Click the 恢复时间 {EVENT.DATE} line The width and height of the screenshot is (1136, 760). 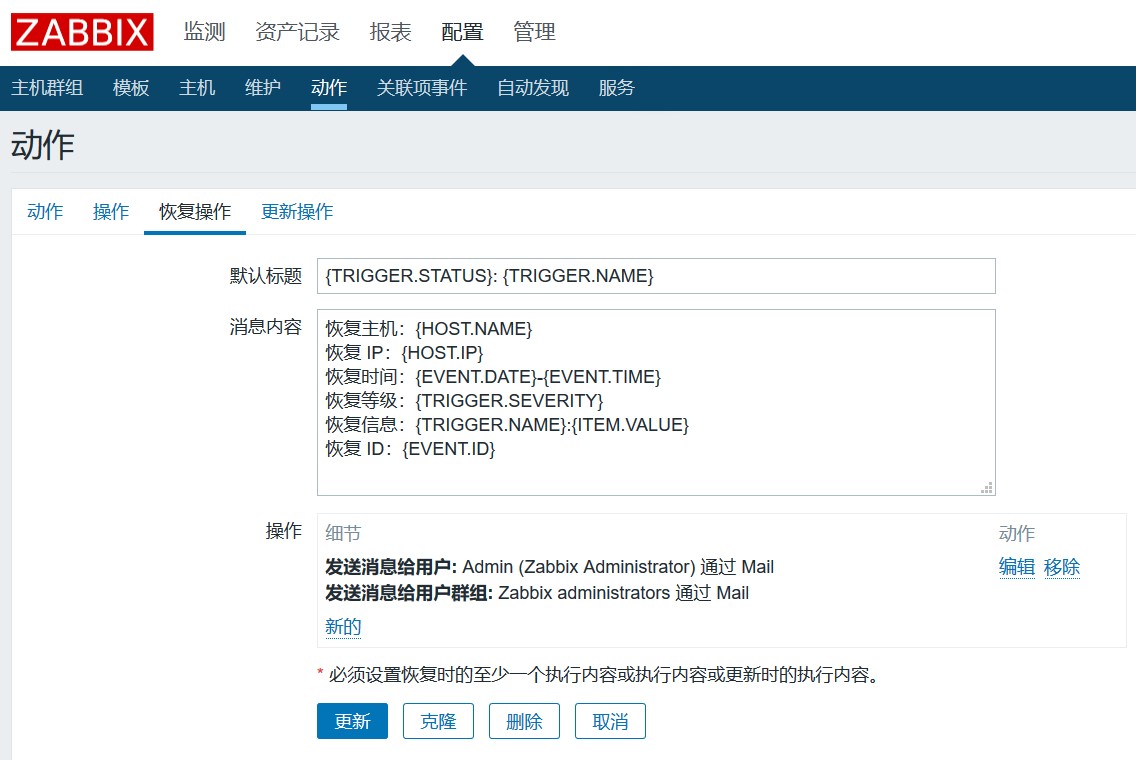(x=493, y=377)
